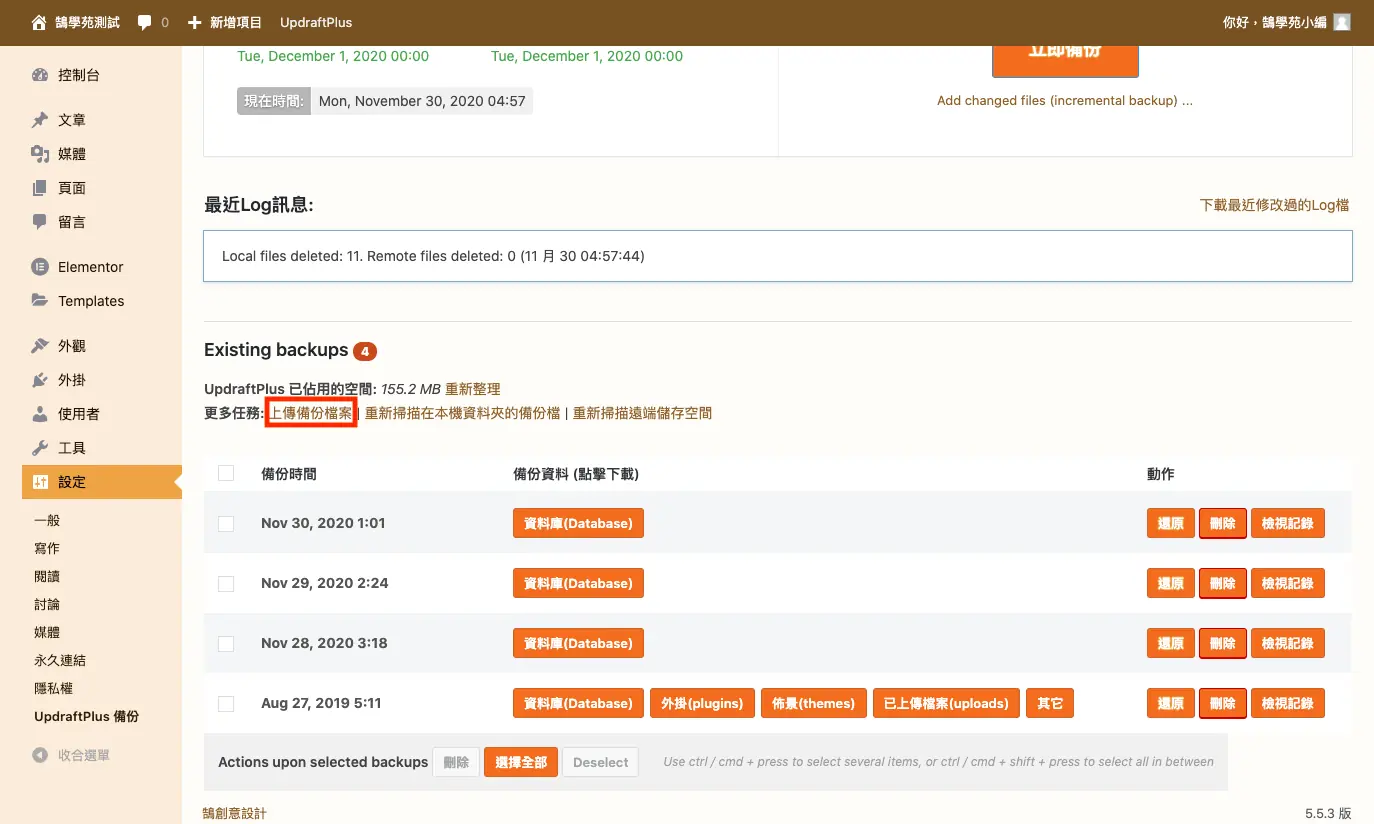Click 重新掃描遠端儲存空間 link
This screenshot has height=824, width=1374.
(x=642, y=413)
